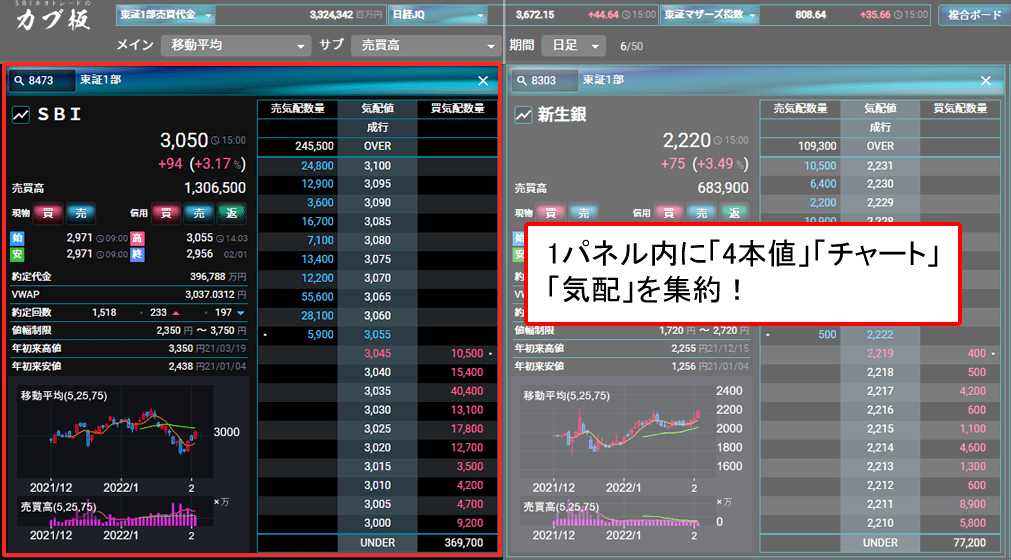Click SBI VWAP value 3,037.0312
The width and height of the screenshot is (1011, 560).
210,294
